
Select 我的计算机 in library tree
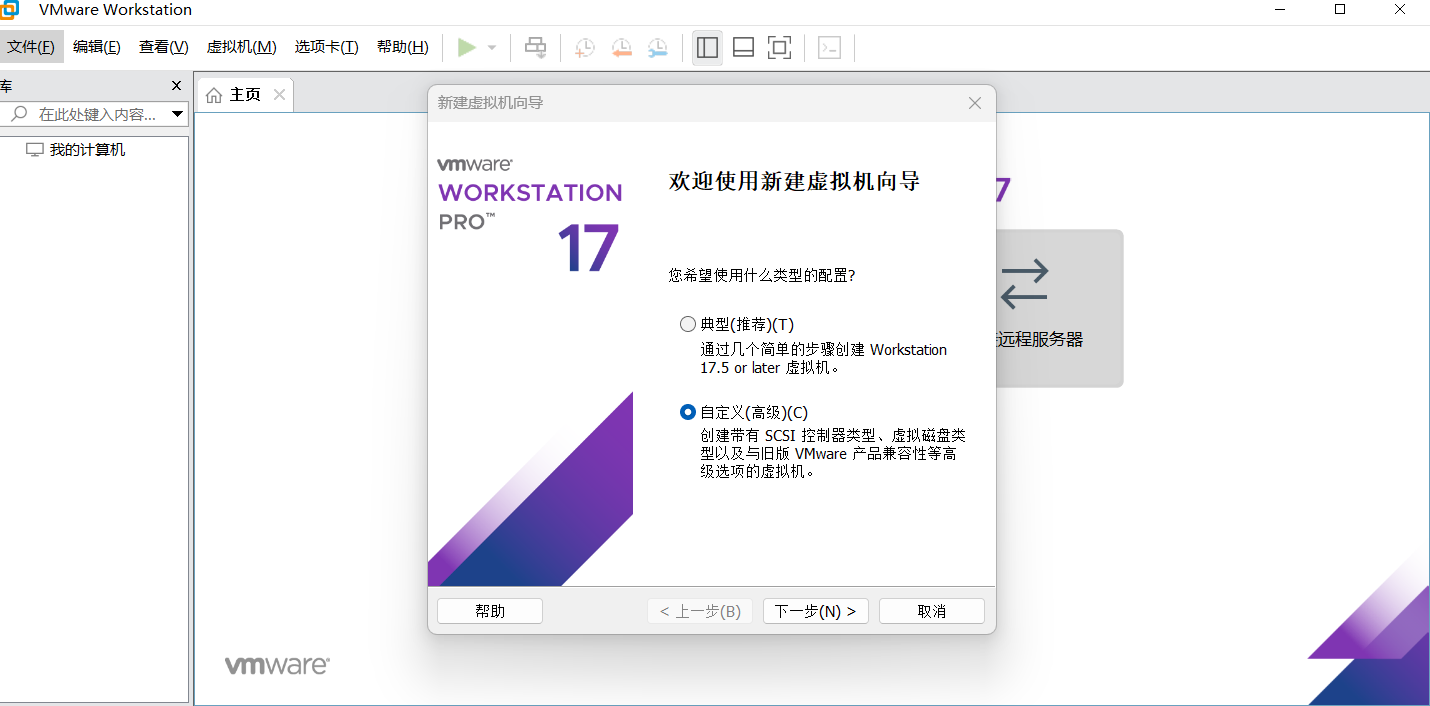[x=88, y=150]
